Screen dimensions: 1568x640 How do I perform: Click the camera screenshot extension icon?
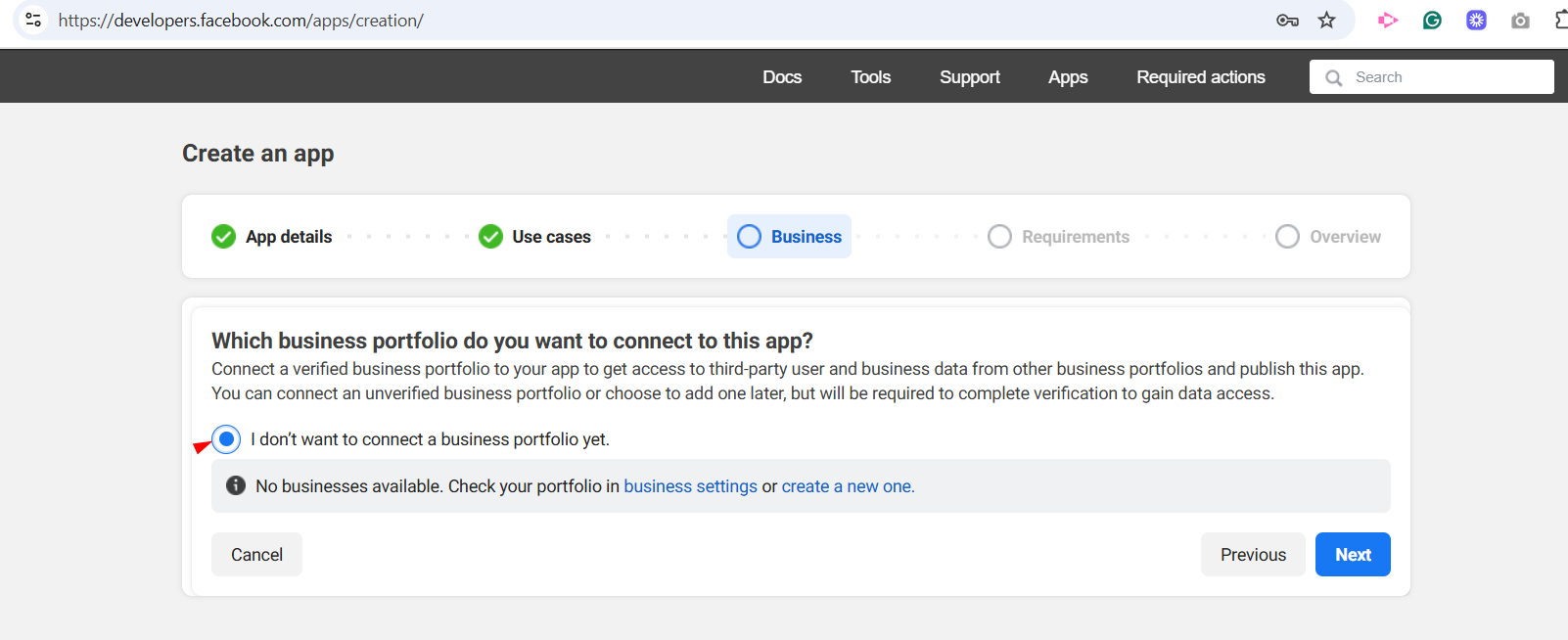[1520, 21]
